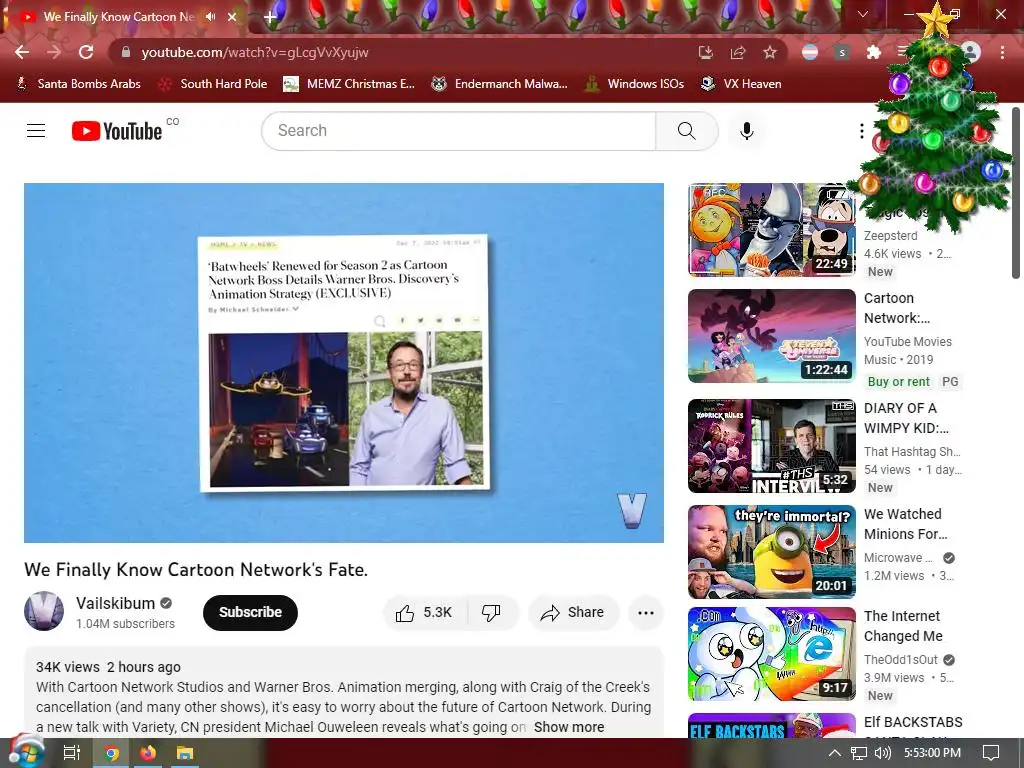
Task: Click the YouTube search field
Action: coord(458,131)
